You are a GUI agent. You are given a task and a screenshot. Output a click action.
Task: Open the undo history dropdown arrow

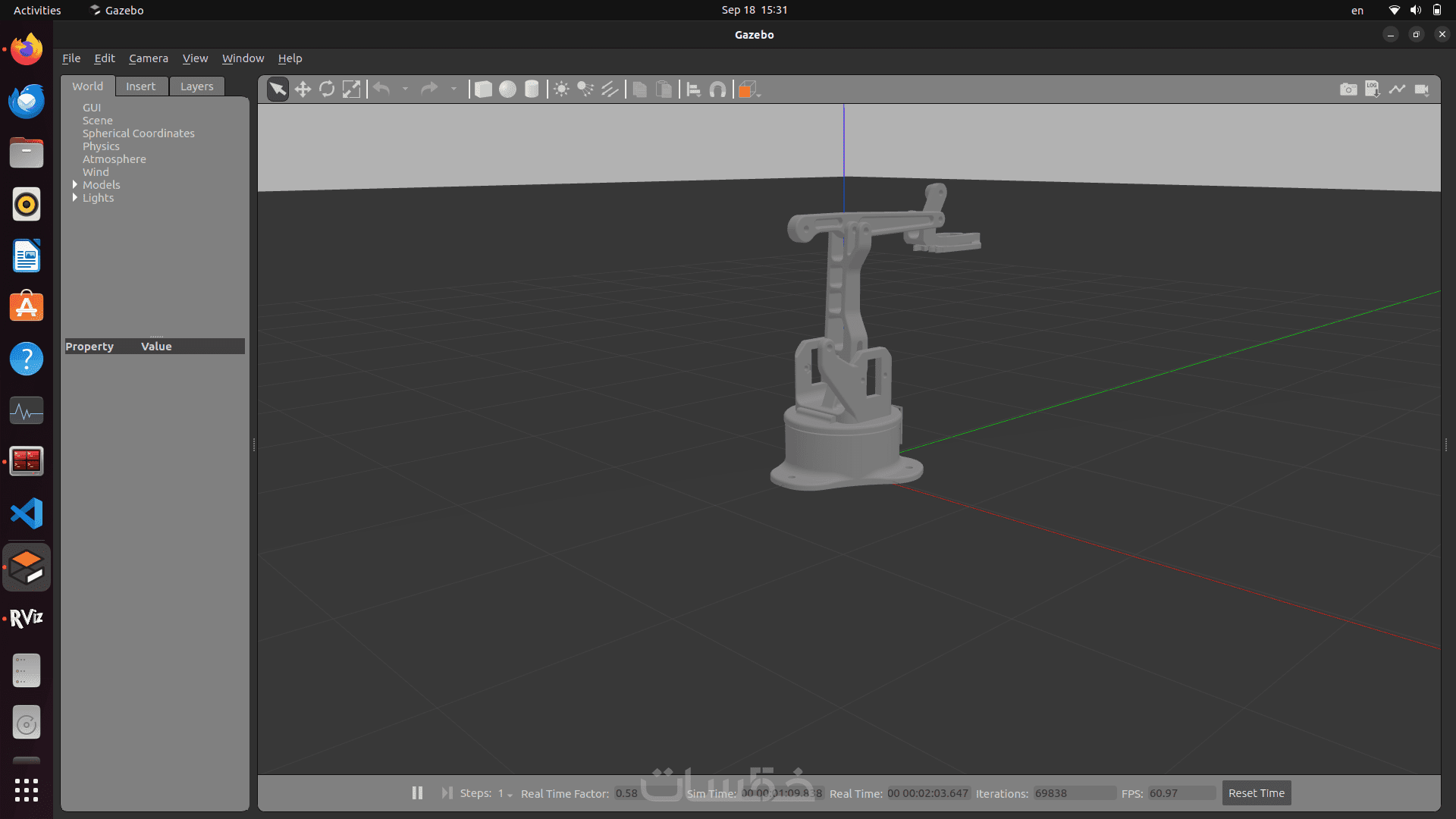pos(405,89)
